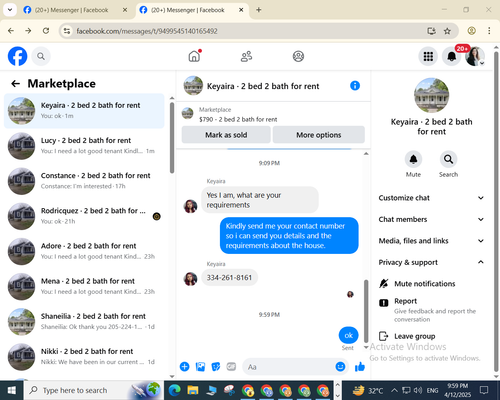
Task: Attach a photo using the image icon
Action: click(x=200, y=367)
